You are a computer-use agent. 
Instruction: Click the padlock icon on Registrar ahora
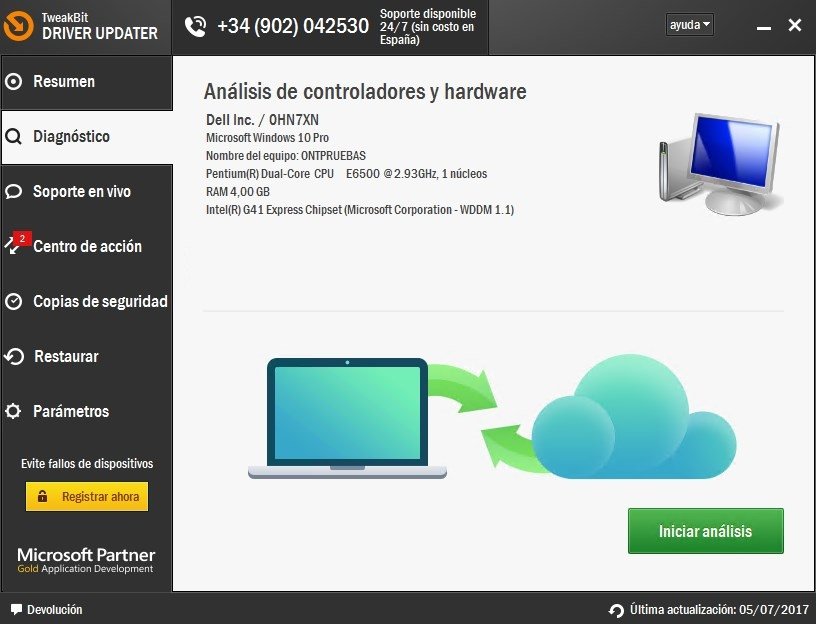[43, 496]
